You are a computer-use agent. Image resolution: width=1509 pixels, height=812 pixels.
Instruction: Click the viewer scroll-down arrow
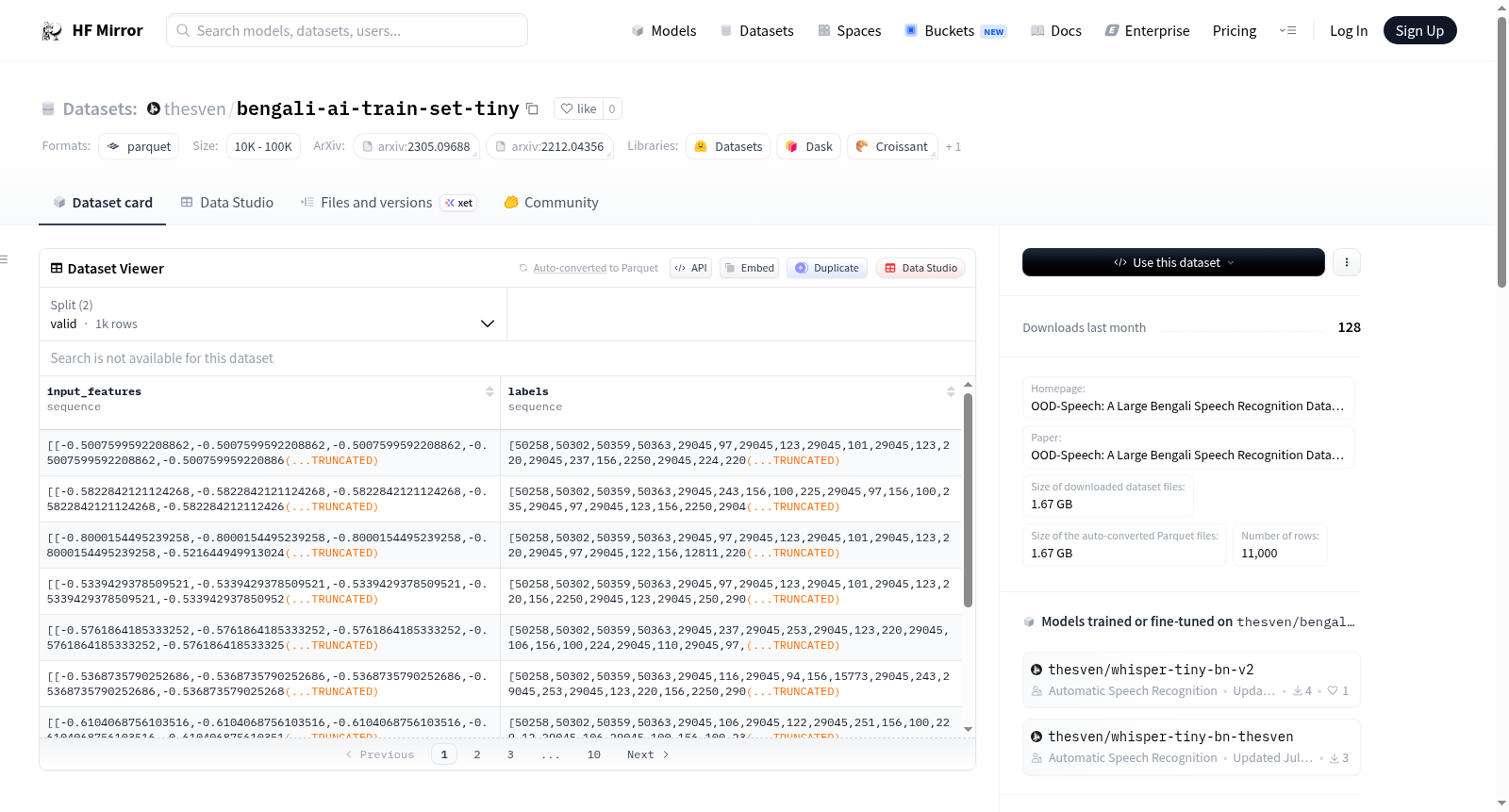[x=968, y=729]
